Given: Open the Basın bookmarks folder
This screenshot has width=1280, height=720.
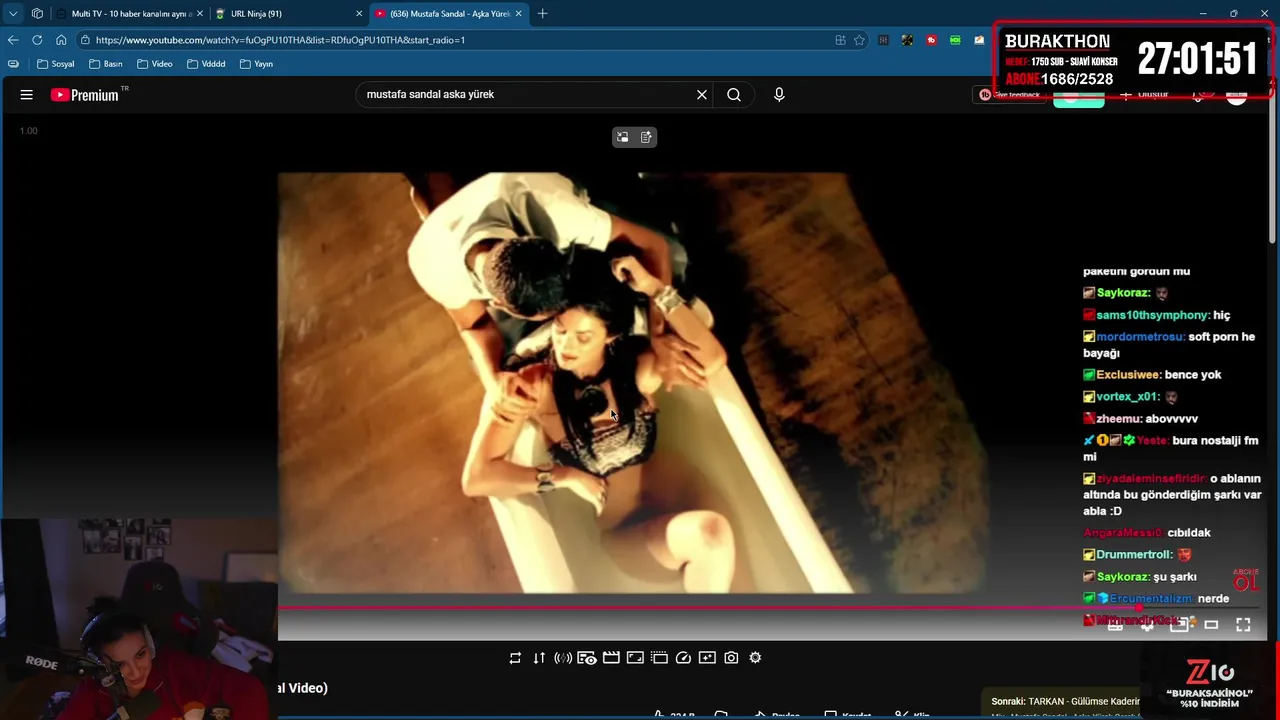Looking at the screenshot, I should [106, 64].
